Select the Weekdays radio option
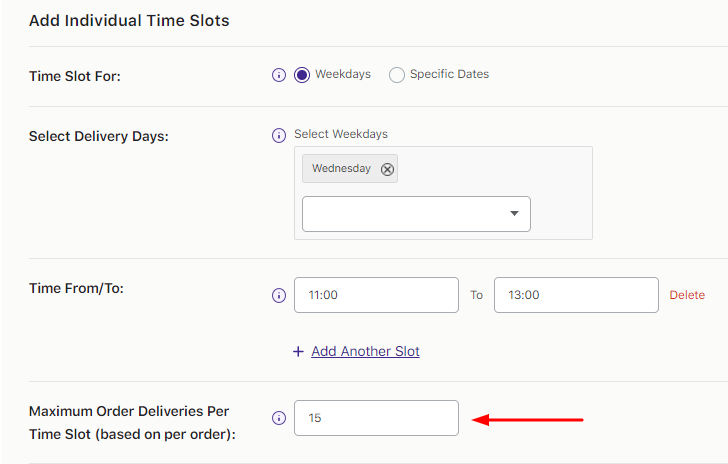This screenshot has height=464, width=728. [302, 75]
